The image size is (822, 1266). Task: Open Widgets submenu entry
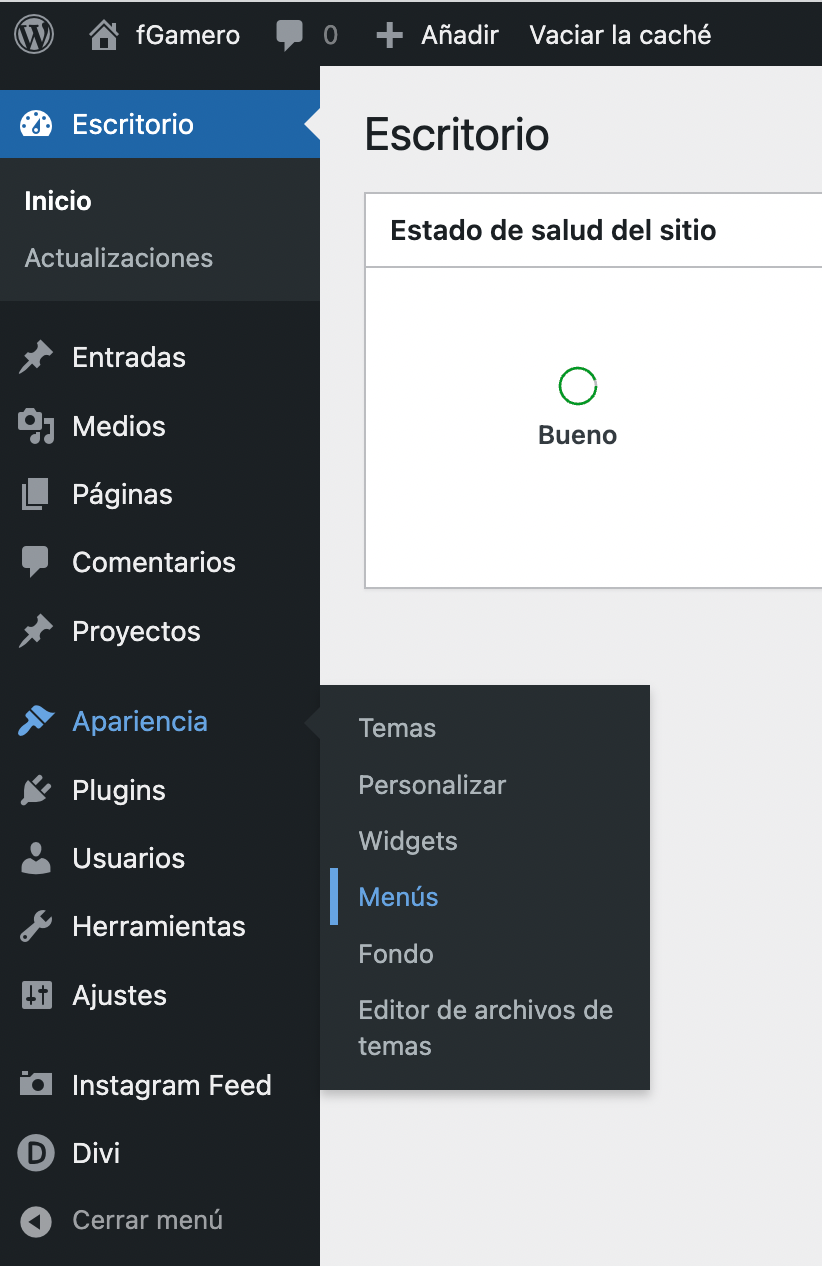408,841
